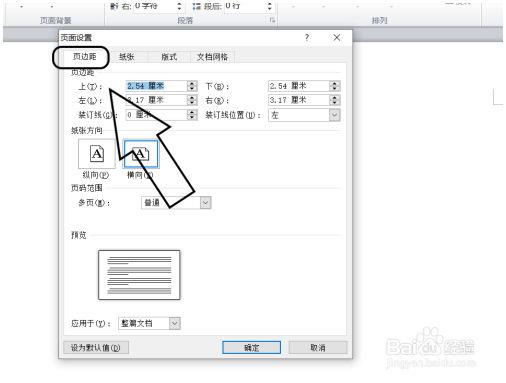Adjust the 下 bottom margin spinner
Screen dimensions: 506x383
pyautogui.click(x=335, y=86)
